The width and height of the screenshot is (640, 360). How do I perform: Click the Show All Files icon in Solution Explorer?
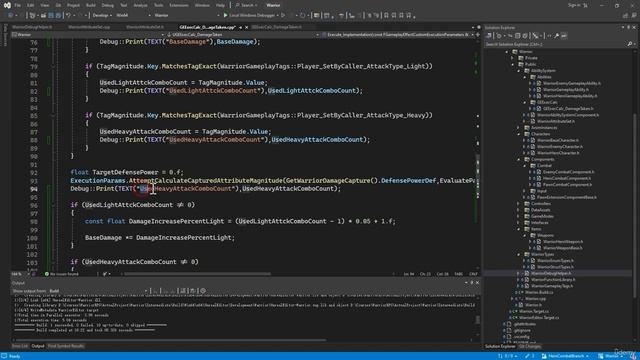[x=525, y=36]
